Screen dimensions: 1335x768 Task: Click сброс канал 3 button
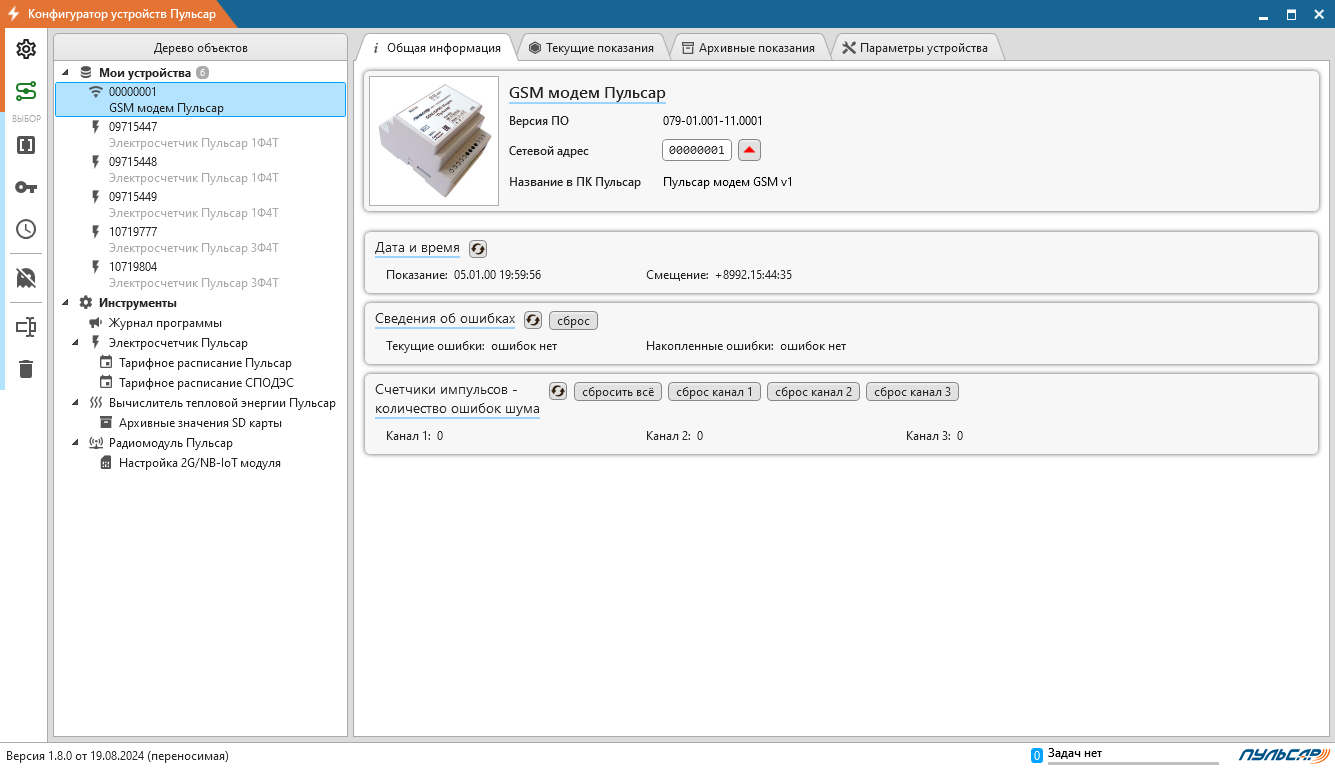click(912, 391)
